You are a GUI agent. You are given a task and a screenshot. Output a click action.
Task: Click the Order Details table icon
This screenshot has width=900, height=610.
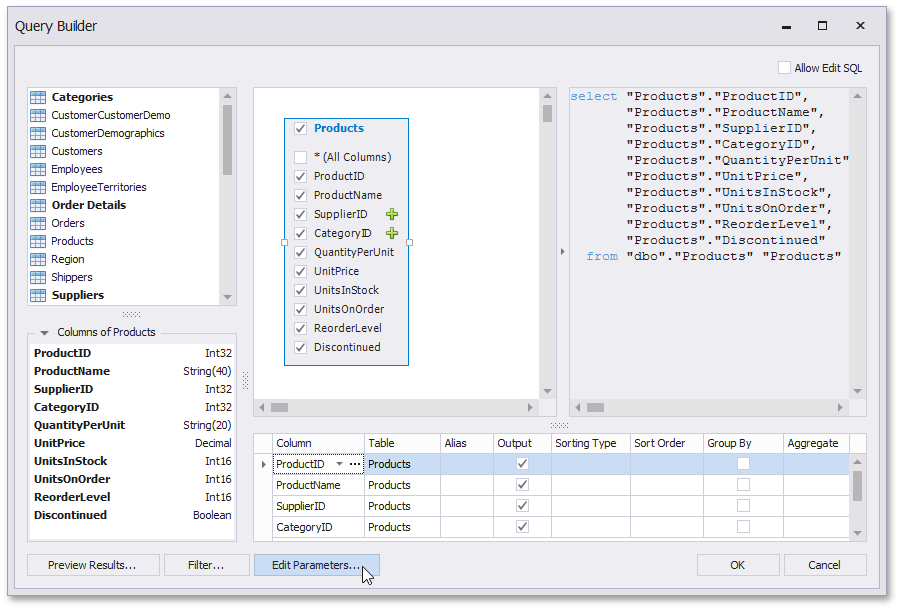38,205
